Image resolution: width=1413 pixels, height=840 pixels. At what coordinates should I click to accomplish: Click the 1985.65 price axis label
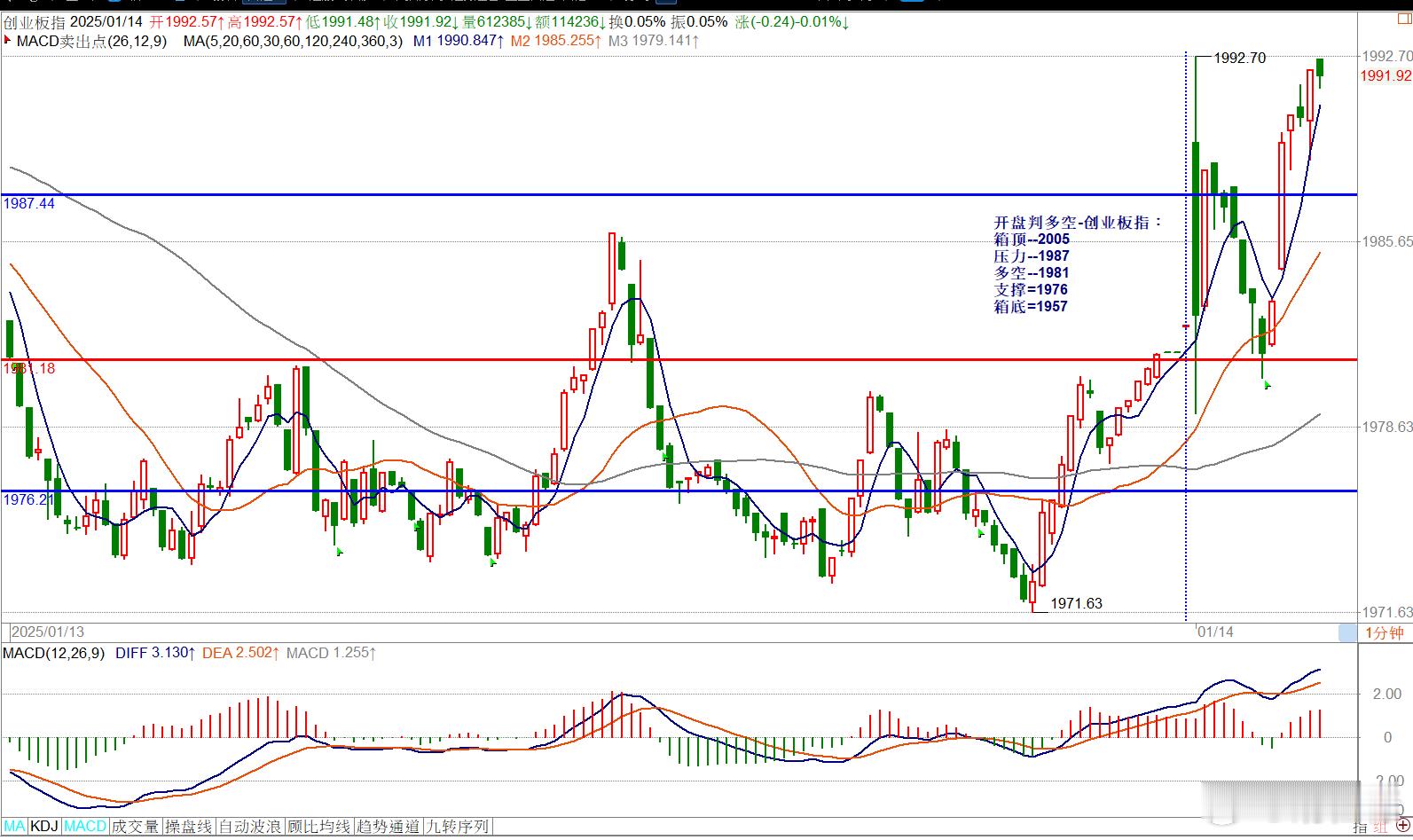click(x=1386, y=241)
